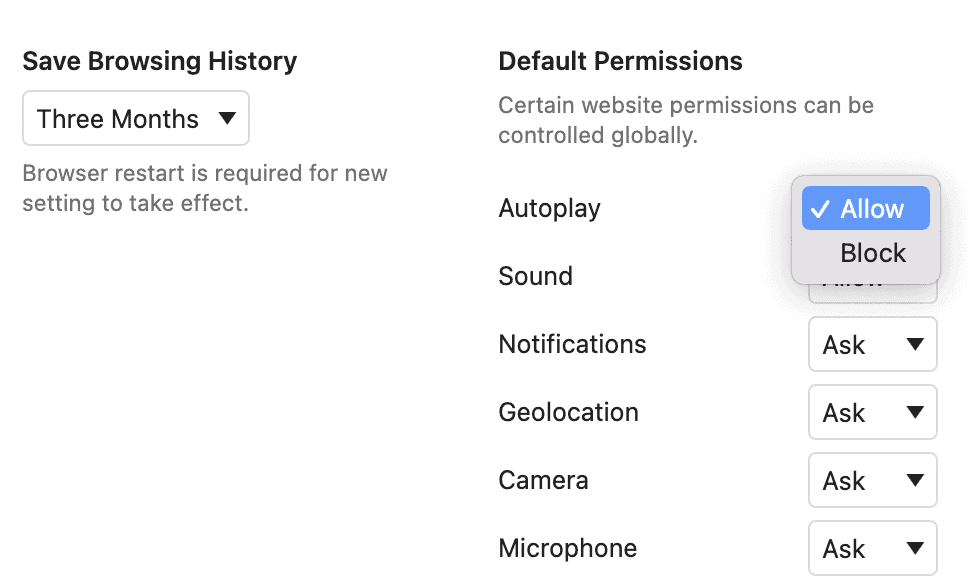The width and height of the screenshot is (974, 588).
Task: Open the Geolocation permission dropdown
Action: 872,412
